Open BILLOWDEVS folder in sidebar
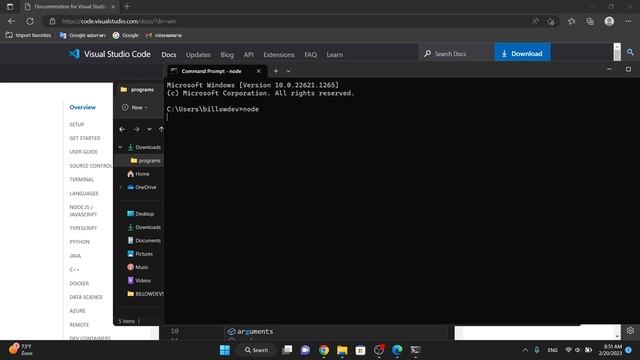Viewport: 640px width, 360px height. (x=145, y=293)
